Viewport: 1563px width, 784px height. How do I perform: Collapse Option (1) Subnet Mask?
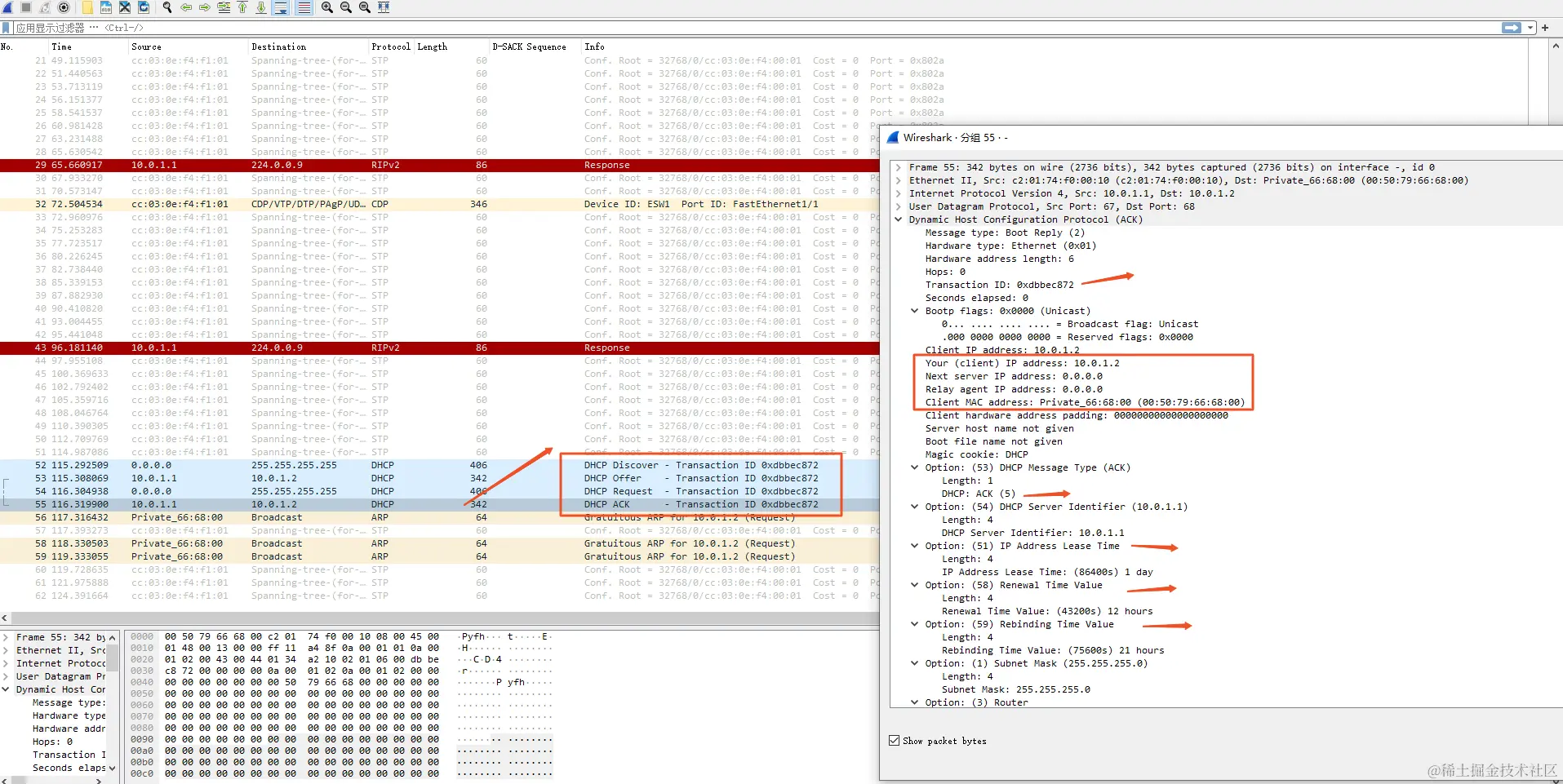pos(915,663)
